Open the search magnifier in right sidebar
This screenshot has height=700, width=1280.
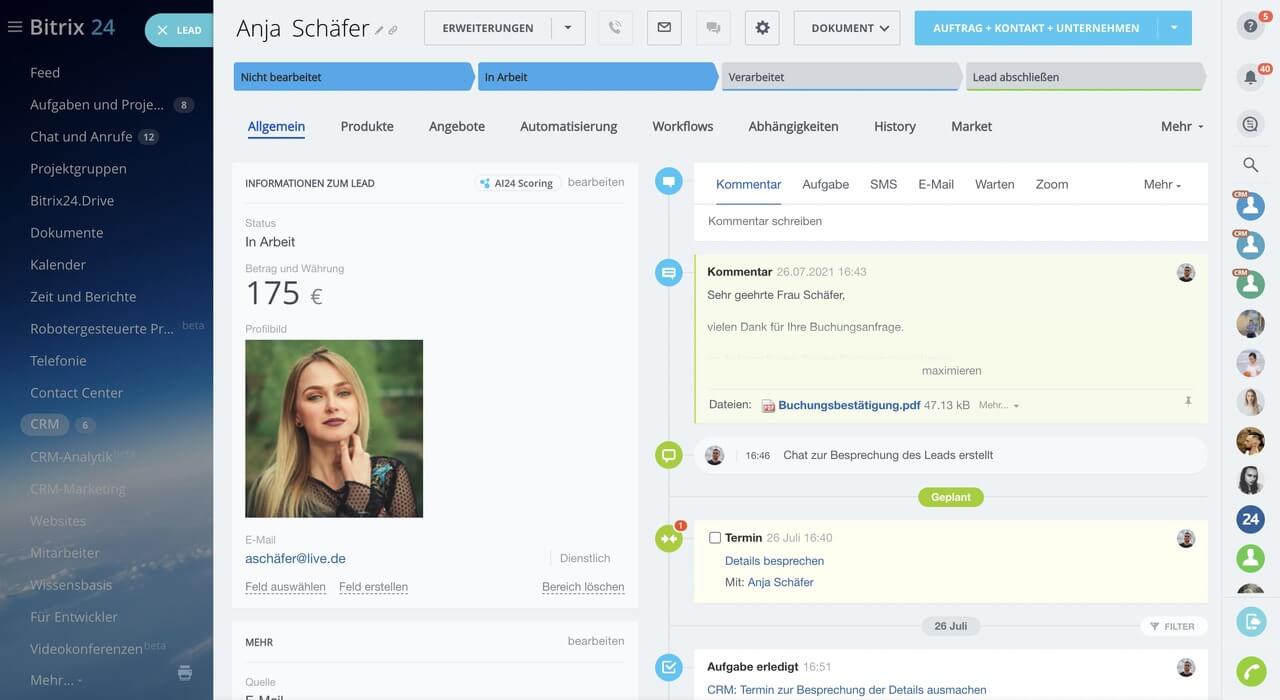[x=1250, y=165]
